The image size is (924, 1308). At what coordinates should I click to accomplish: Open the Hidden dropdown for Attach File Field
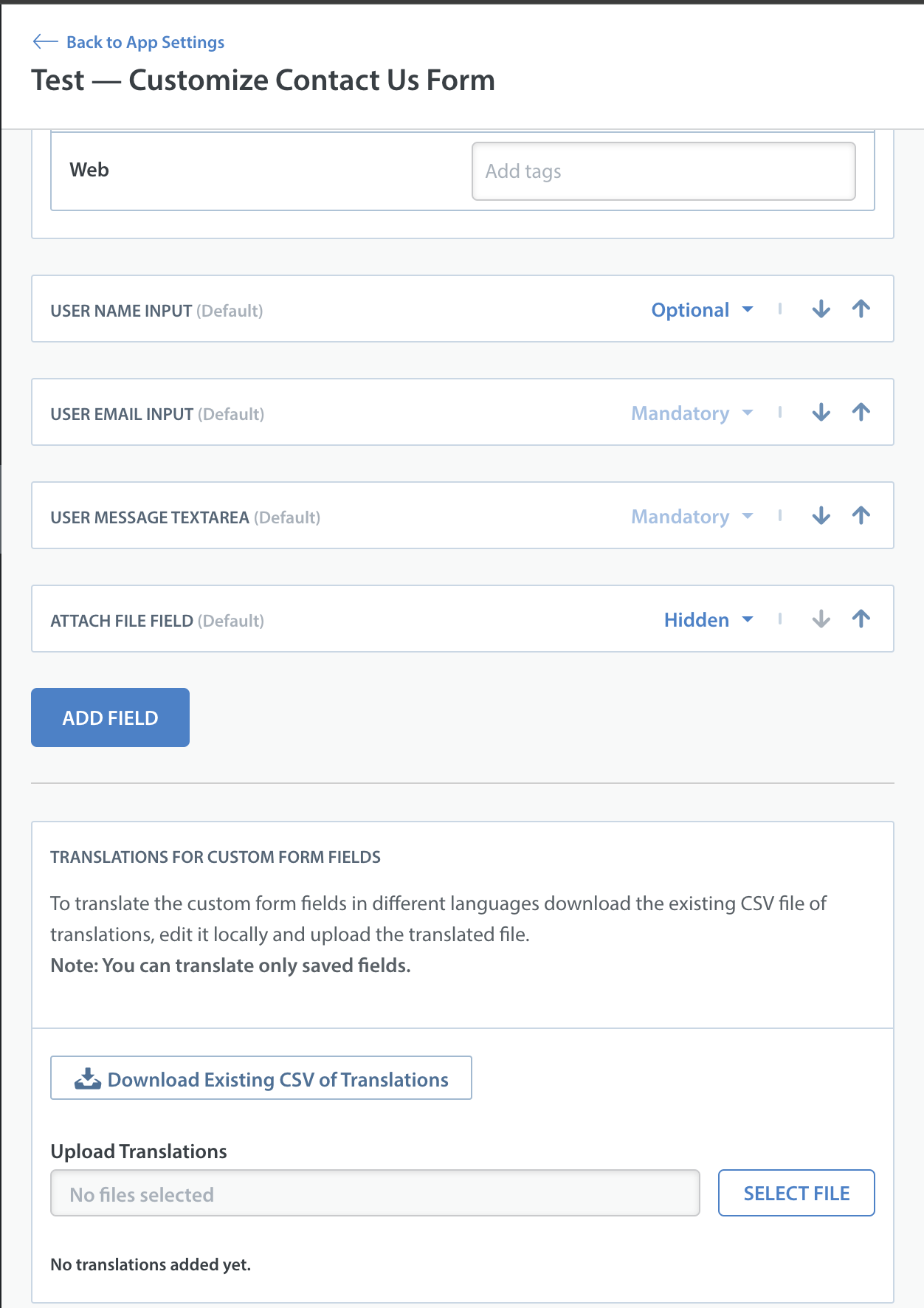708,620
